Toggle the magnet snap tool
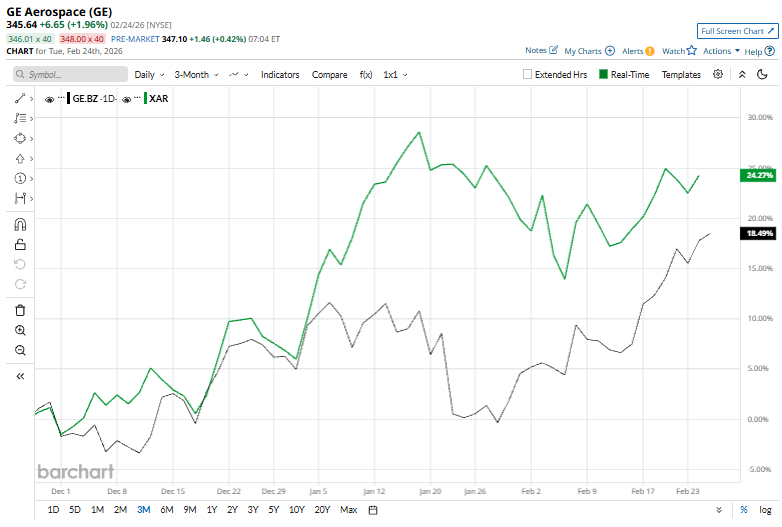Viewport: 782px width, 527px height. (x=20, y=224)
